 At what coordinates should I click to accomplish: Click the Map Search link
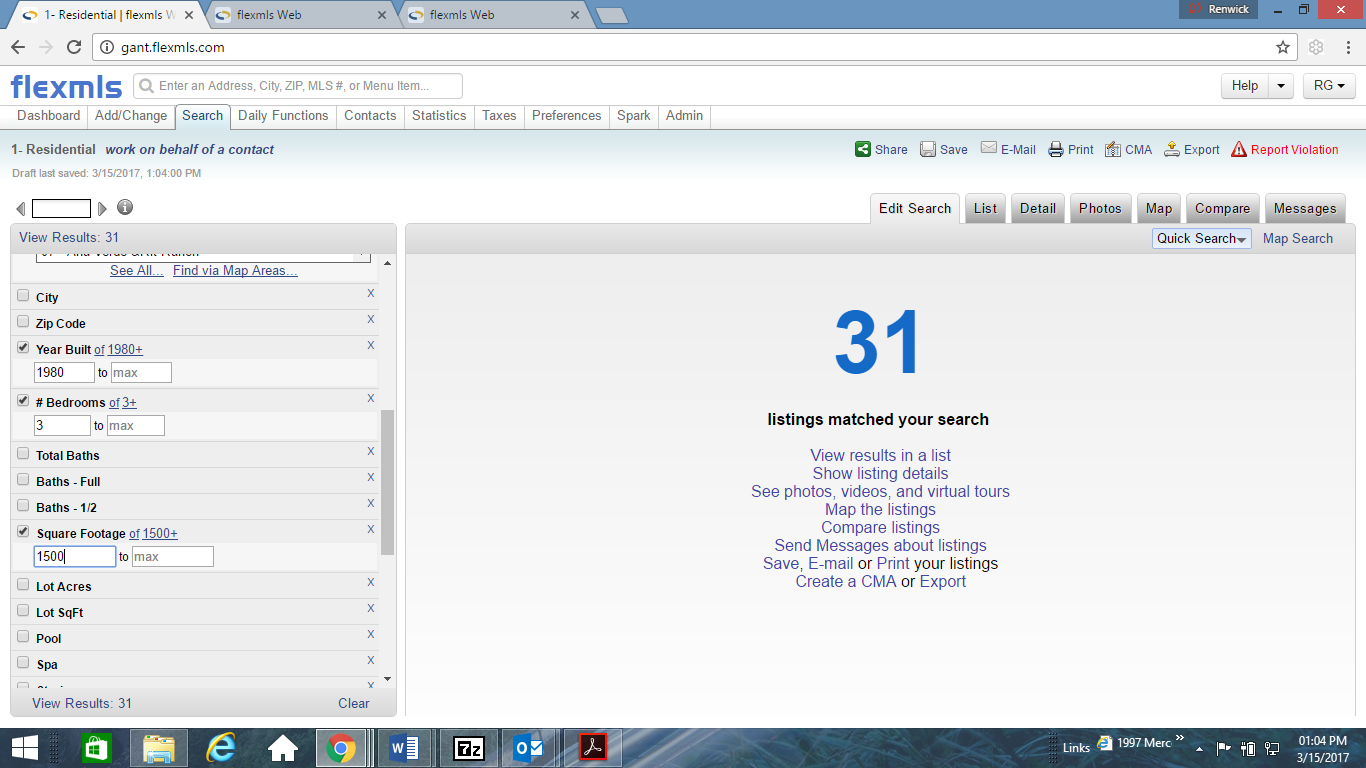[x=1298, y=238]
